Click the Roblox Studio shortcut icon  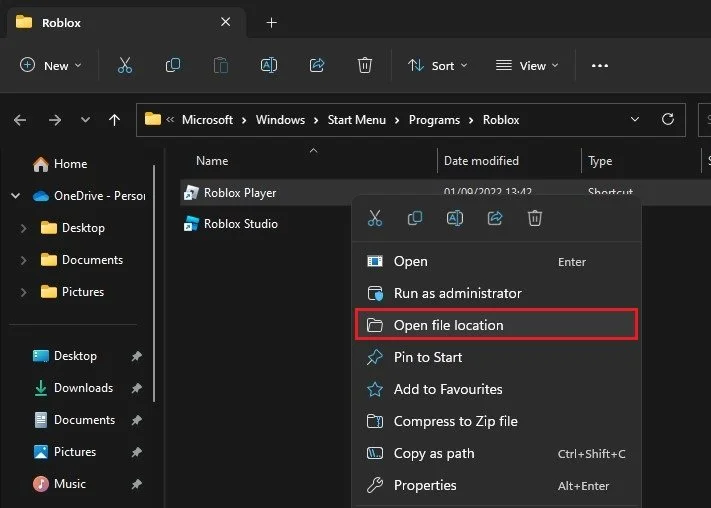point(191,224)
